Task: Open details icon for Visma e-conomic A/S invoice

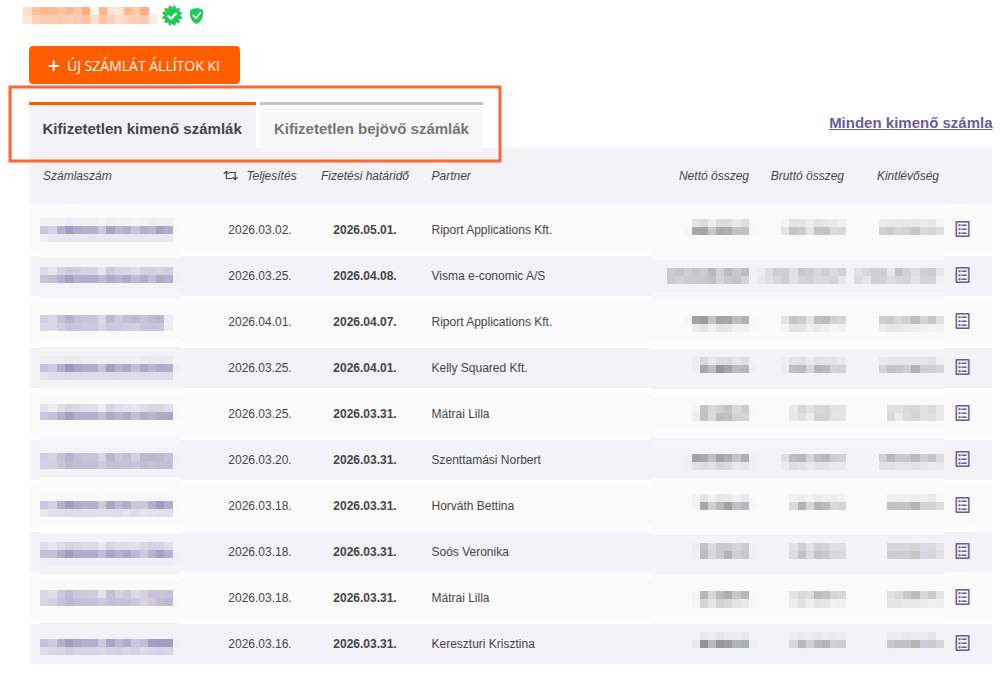Action: 962,275
